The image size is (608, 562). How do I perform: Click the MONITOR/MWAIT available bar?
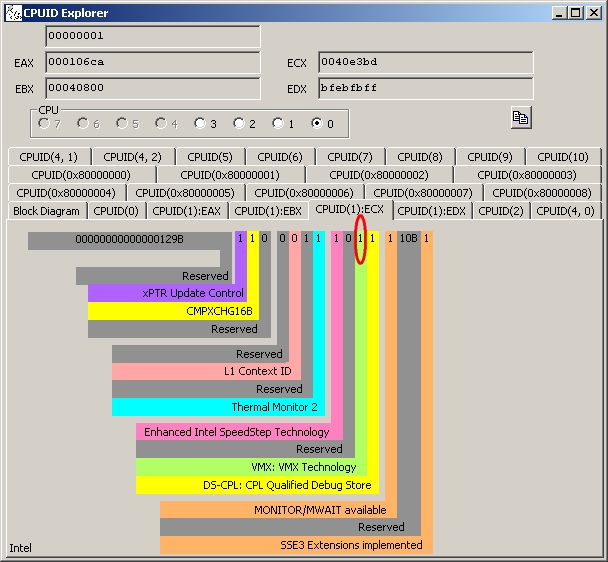[278, 510]
